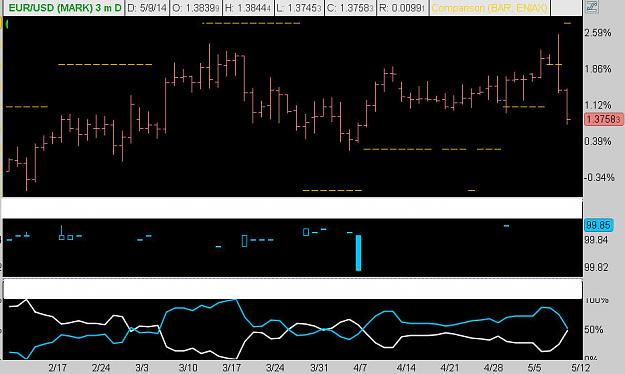The height and width of the screenshot is (374, 625).
Task: Click the 1.12% price axis label
Action: tap(598, 105)
